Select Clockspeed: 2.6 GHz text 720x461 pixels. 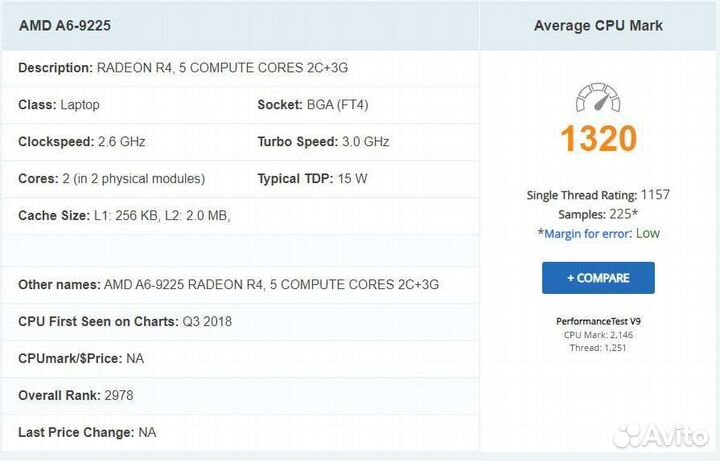82,141
